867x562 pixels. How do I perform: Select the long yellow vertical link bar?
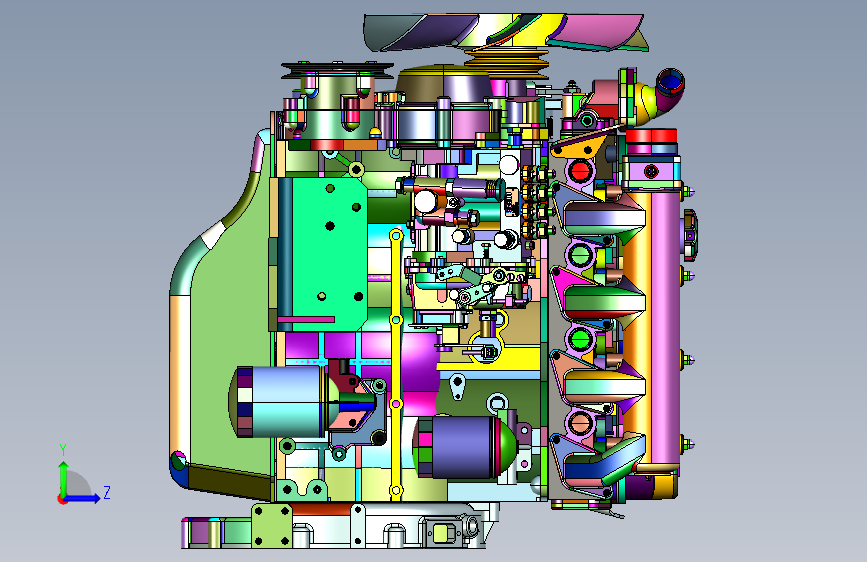pos(396,365)
